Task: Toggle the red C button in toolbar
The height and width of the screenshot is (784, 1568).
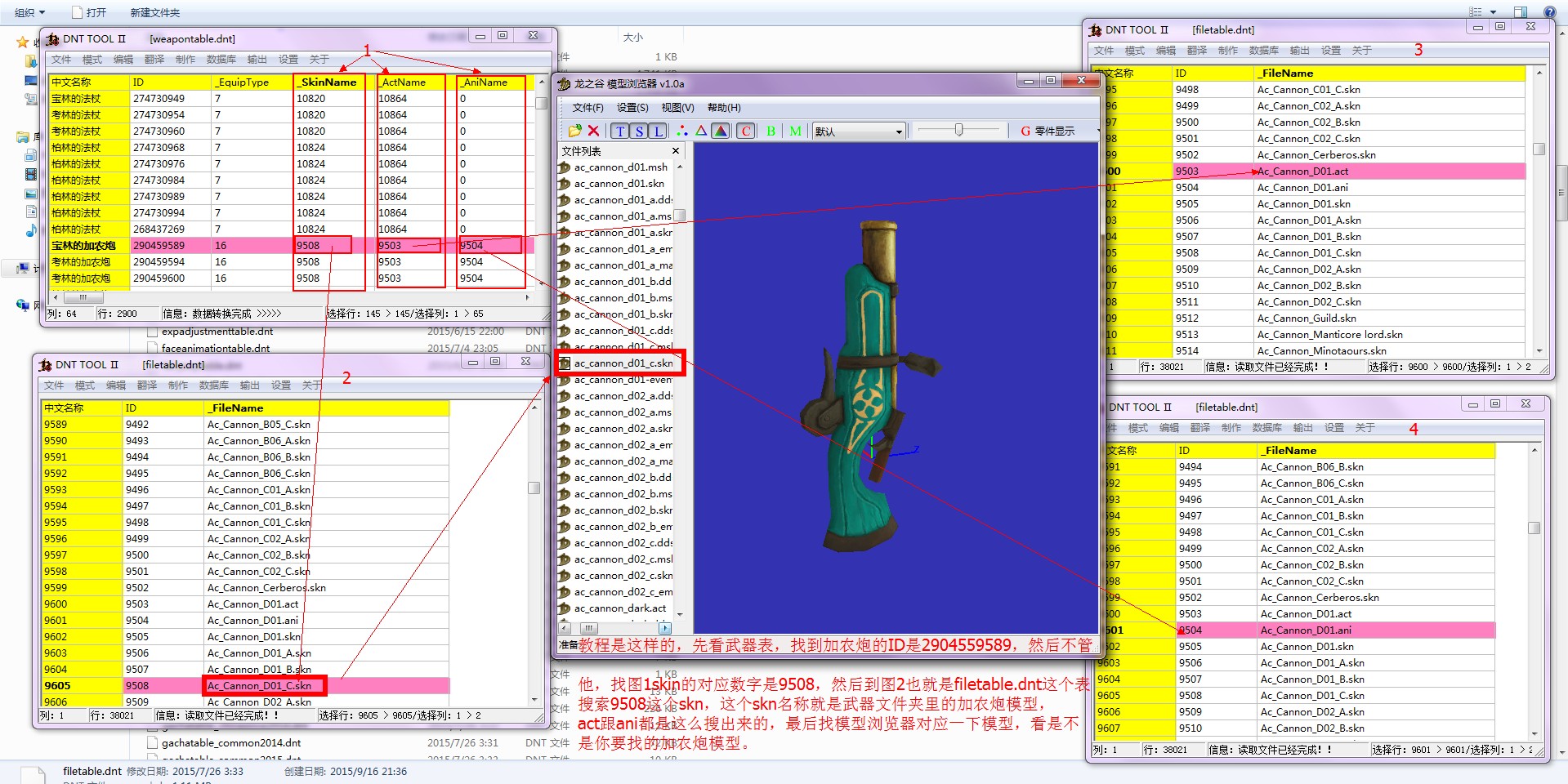Action: point(746,131)
